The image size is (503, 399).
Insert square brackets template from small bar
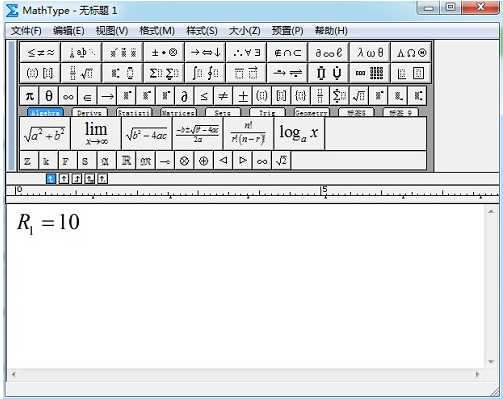(281, 96)
